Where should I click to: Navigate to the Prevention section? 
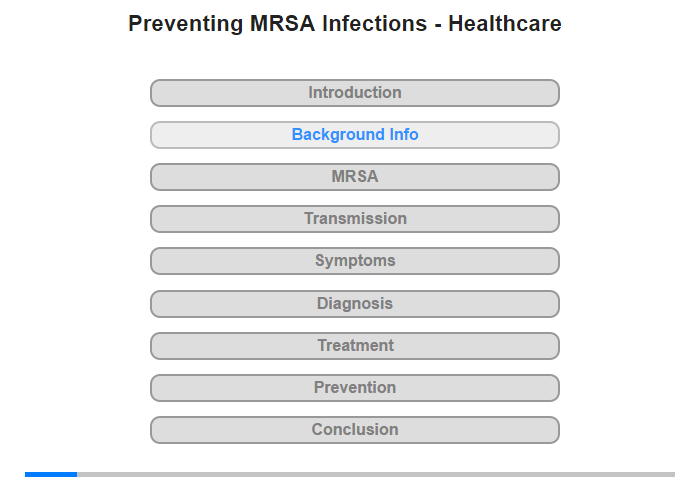tap(354, 388)
